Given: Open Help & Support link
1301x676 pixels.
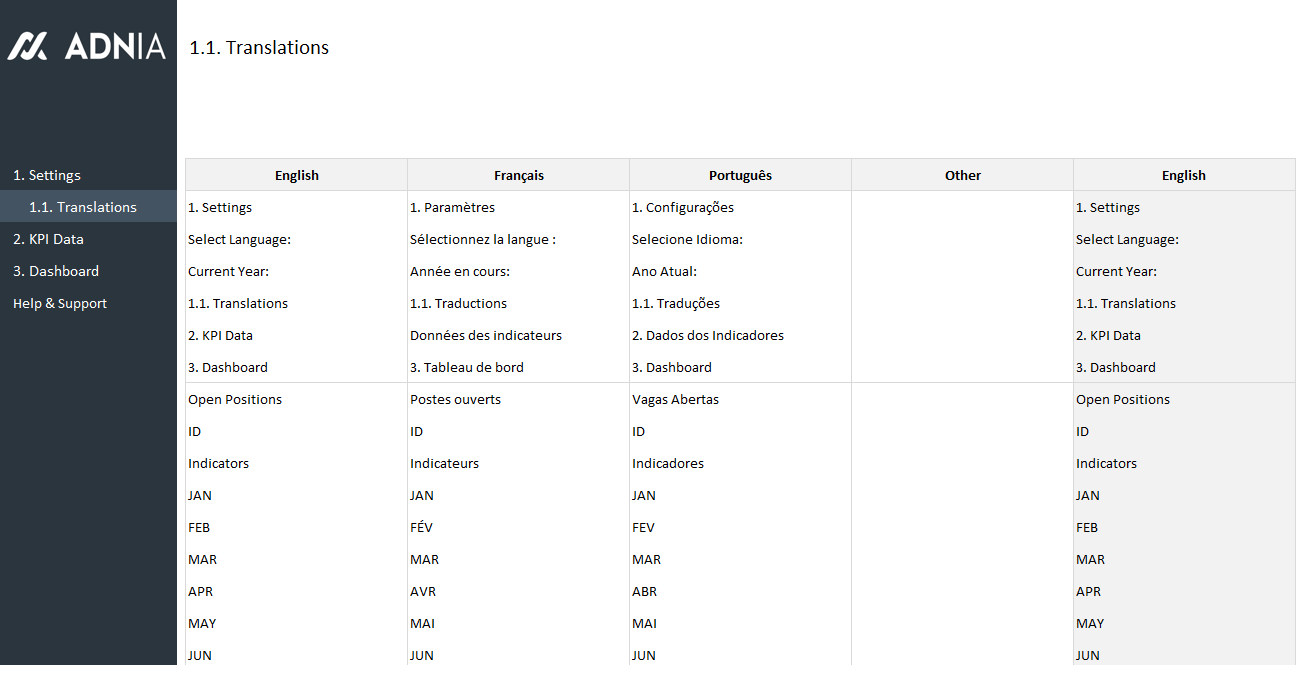Looking at the screenshot, I should point(60,303).
